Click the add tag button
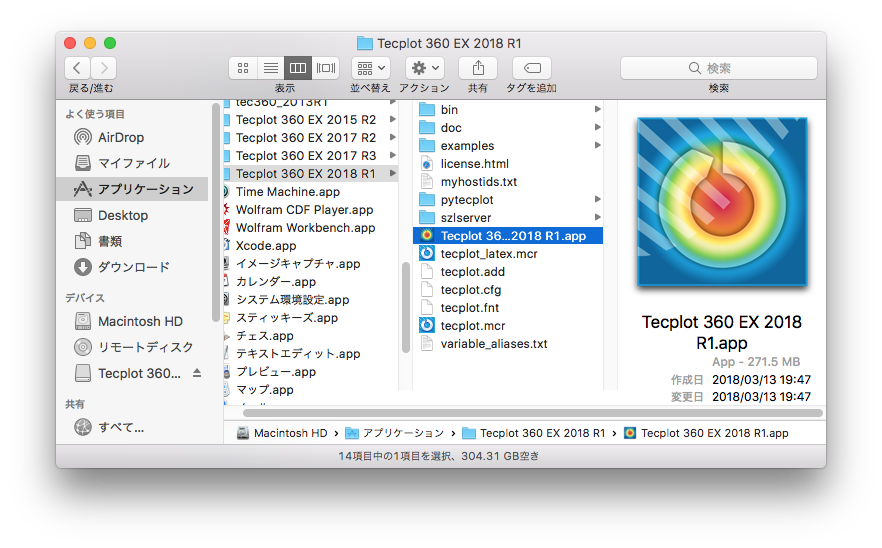This screenshot has height=548, width=882. coord(532,68)
